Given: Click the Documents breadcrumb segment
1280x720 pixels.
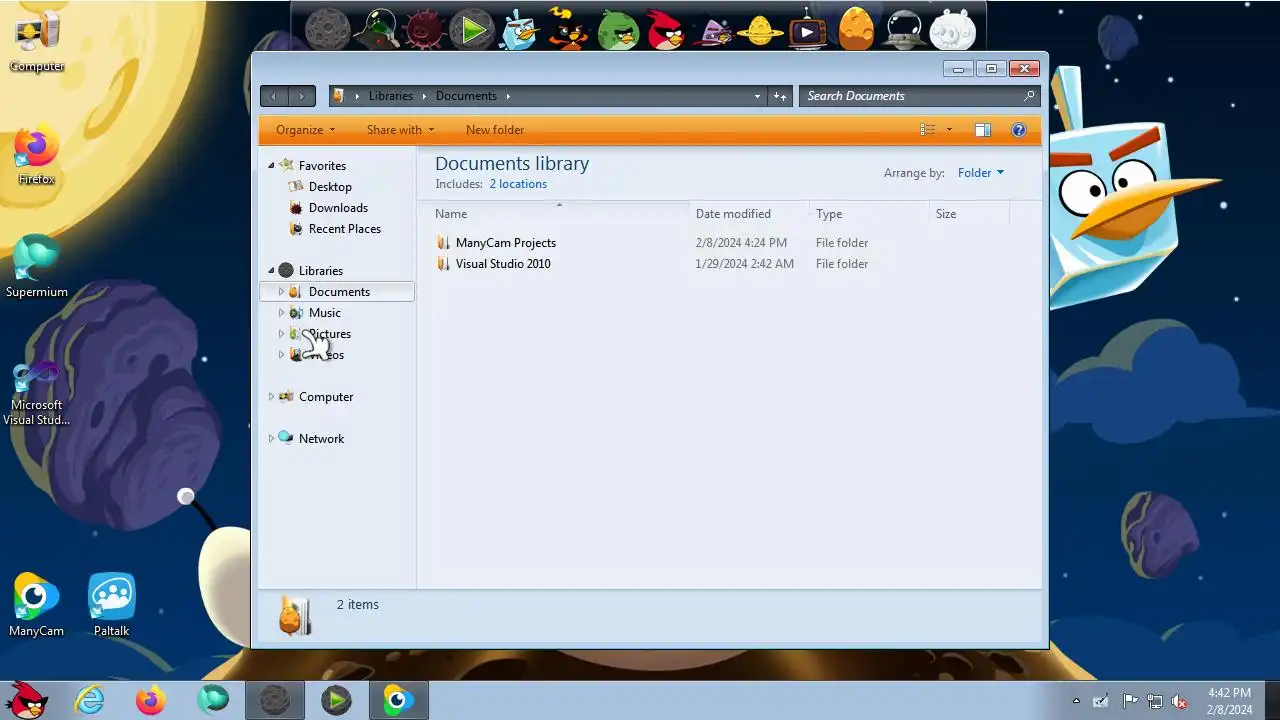Looking at the screenshot, I should point(466,96).
